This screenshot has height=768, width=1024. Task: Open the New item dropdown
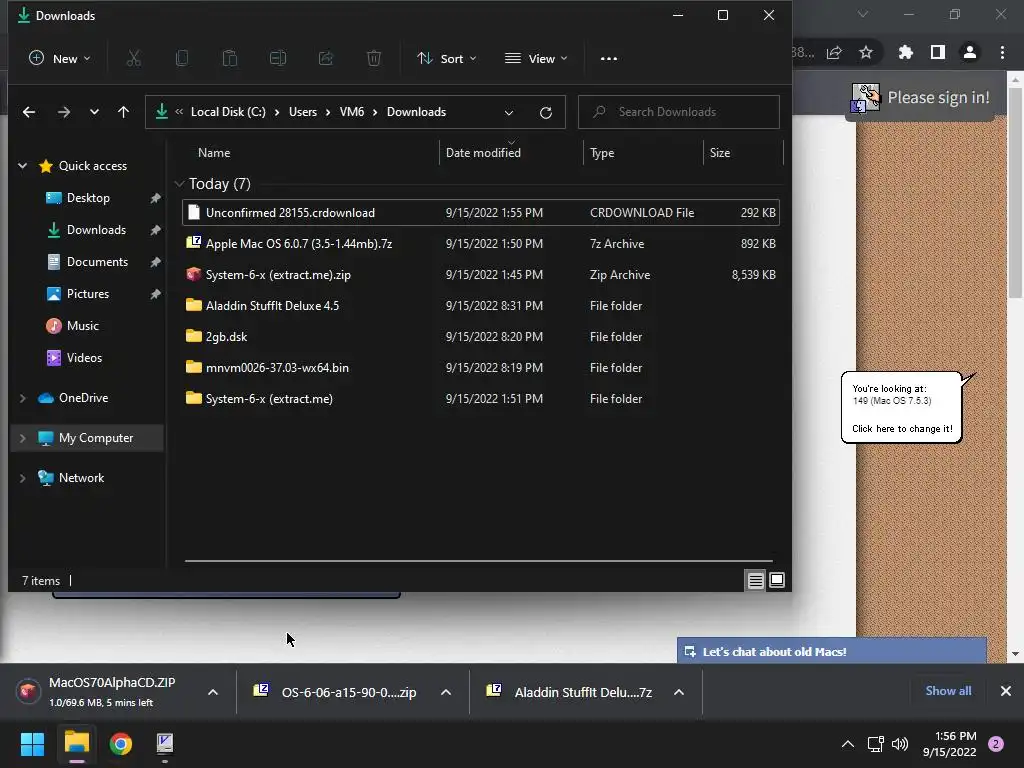point(60,59)
